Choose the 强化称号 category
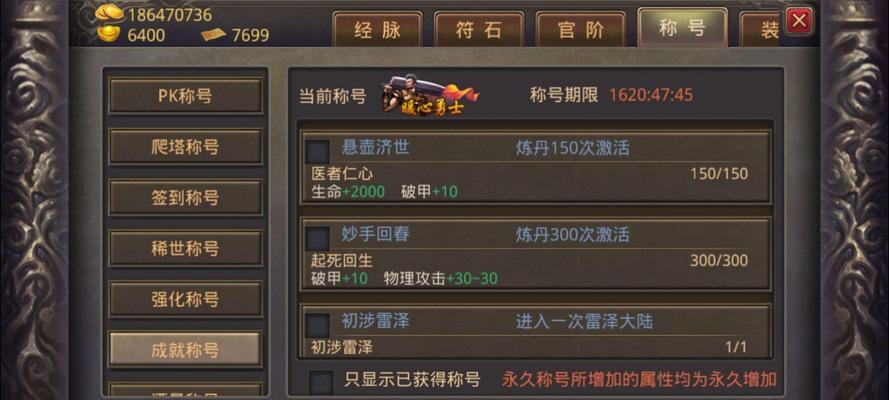 coord(185,299)
